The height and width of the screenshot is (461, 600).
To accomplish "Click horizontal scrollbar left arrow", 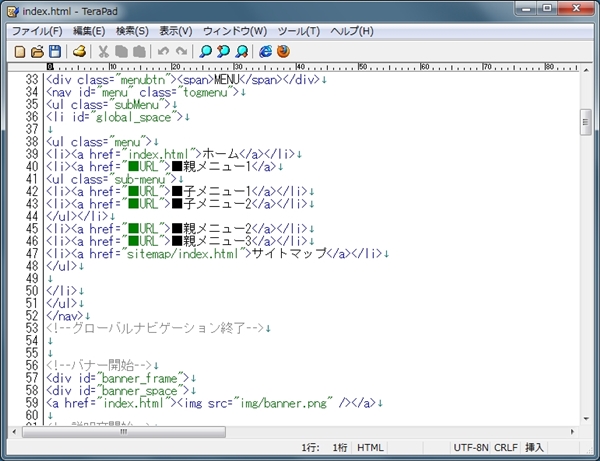I will 14,432.
